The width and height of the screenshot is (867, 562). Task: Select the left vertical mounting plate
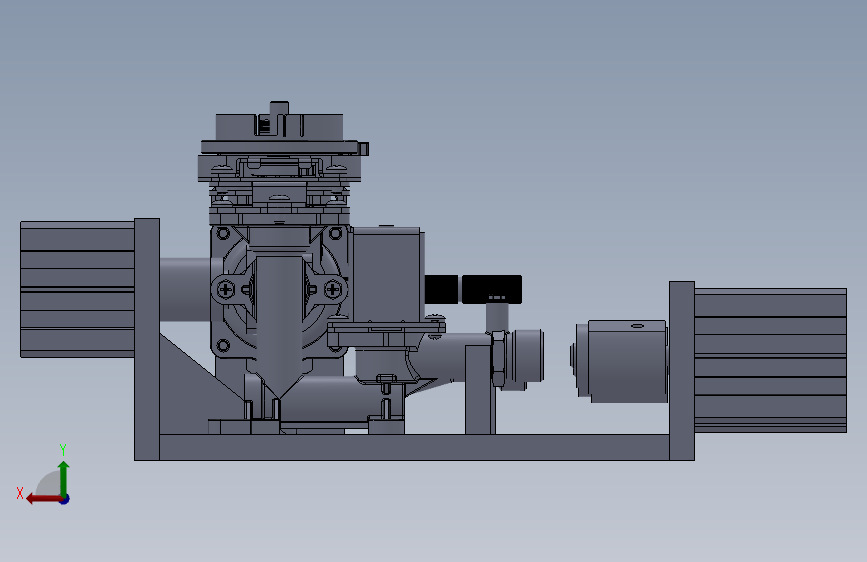[x=147, y=339]
